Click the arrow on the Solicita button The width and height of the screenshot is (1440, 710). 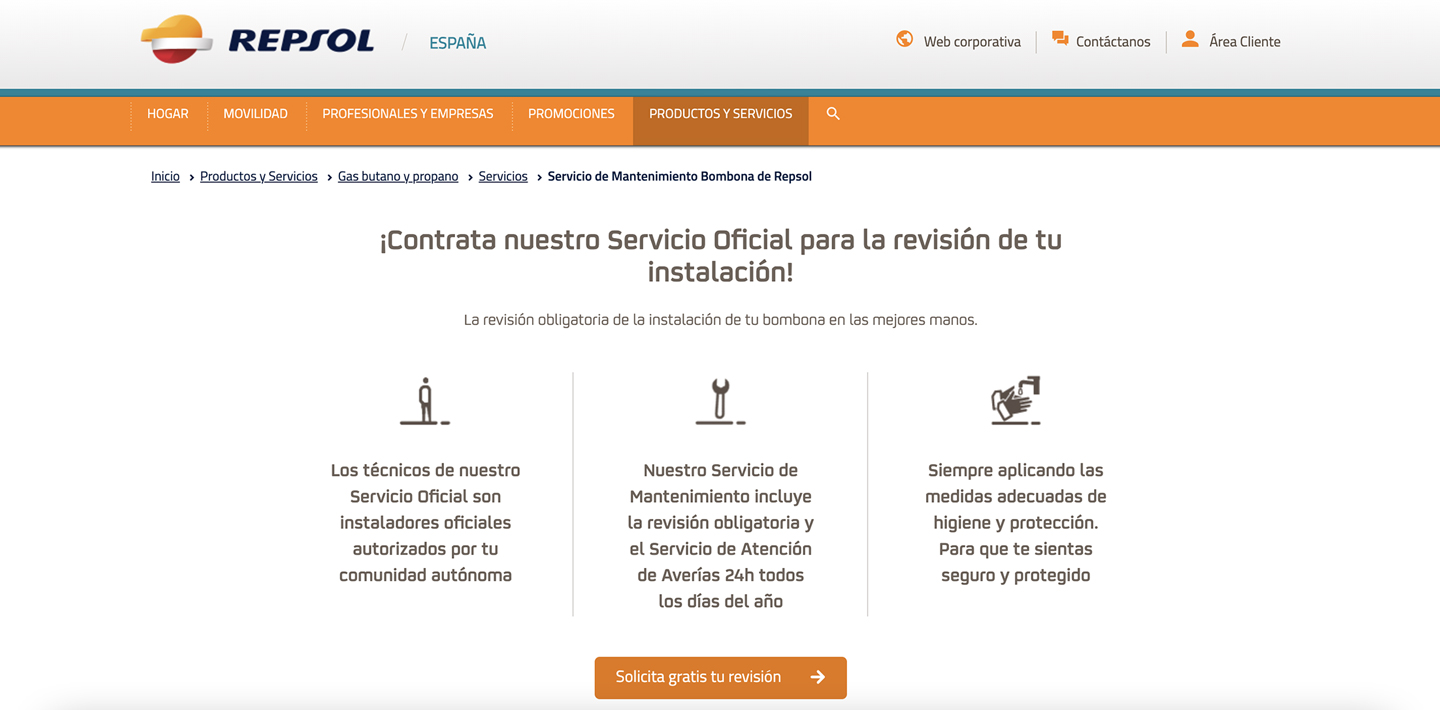click(x=818, y=677)
